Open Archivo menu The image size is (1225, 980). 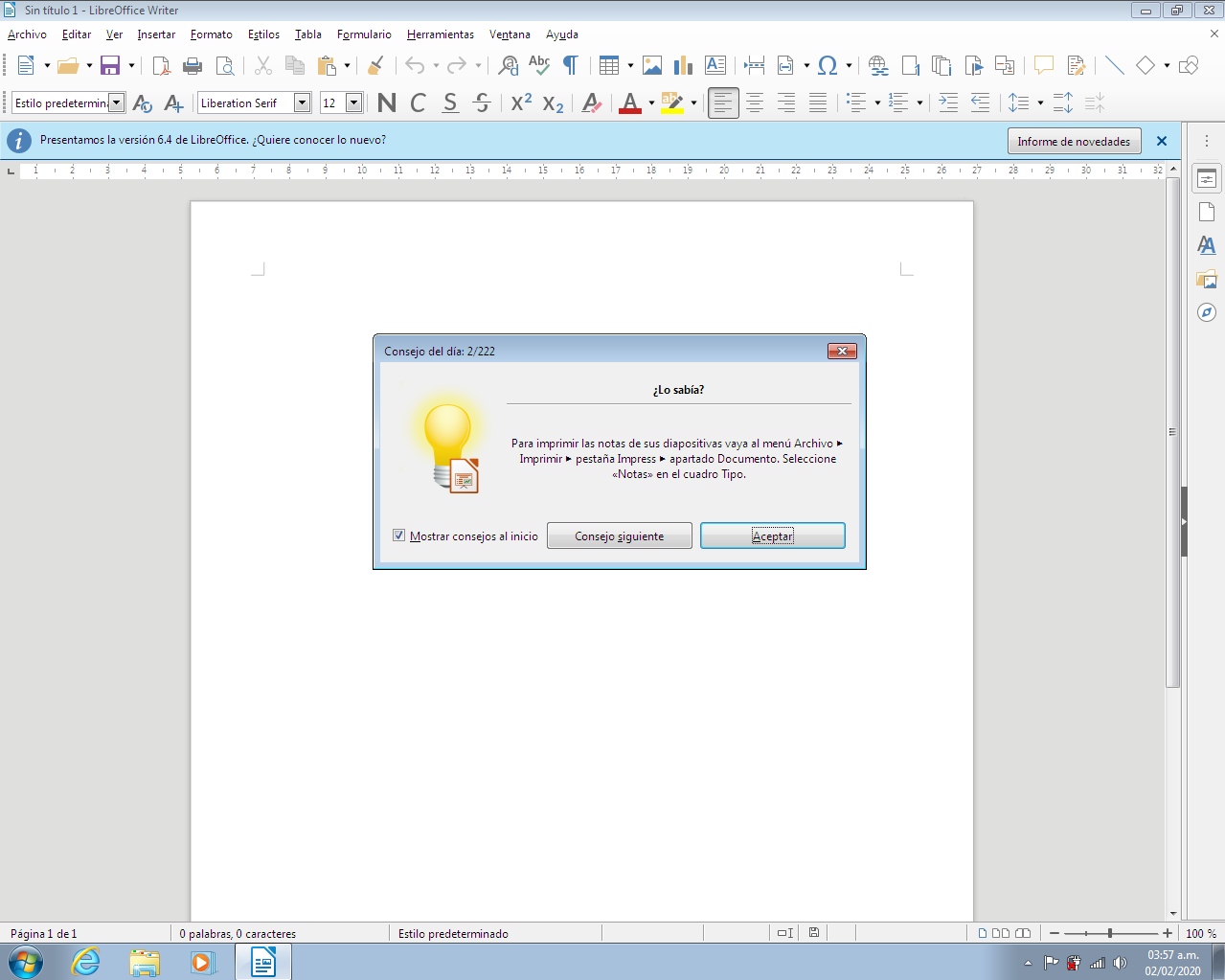coord(27,34)
